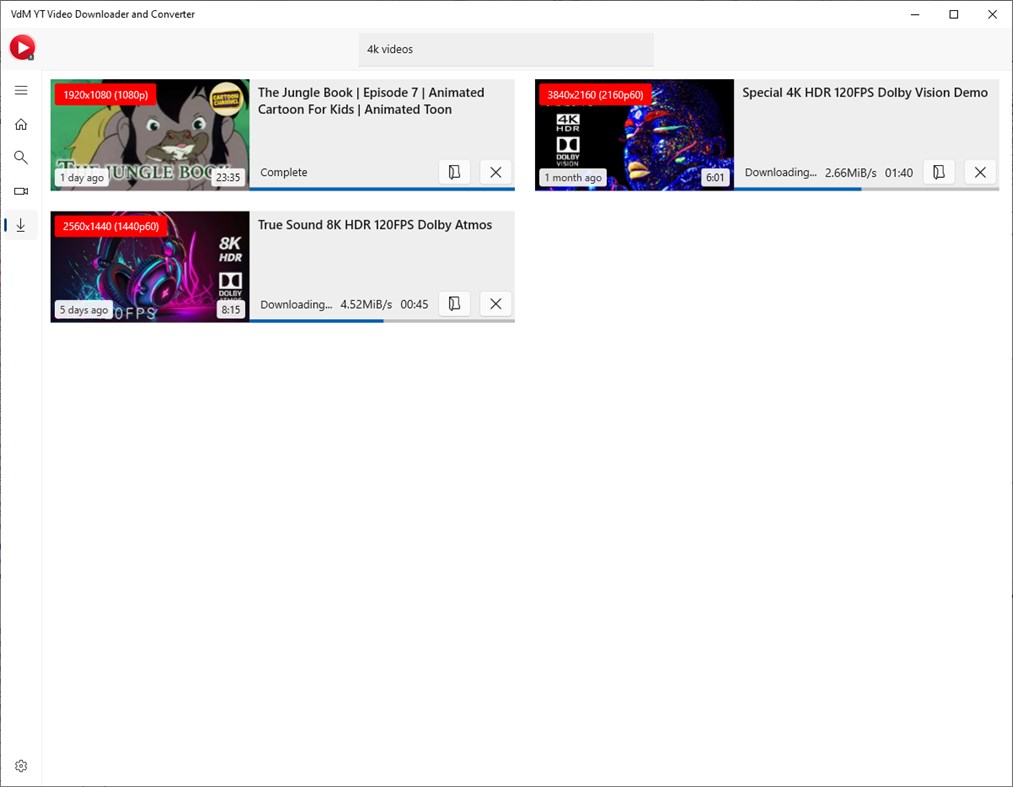Click the True Sound 8K download progress bar

point(382,320)
